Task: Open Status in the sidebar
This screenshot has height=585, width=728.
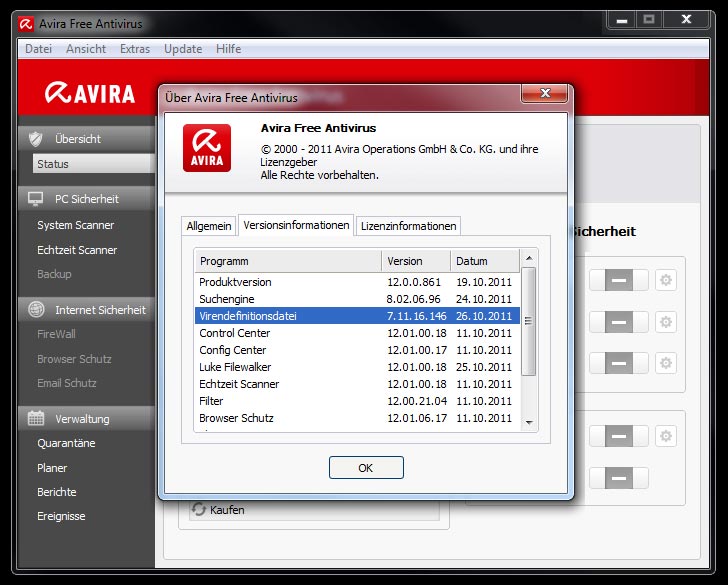Action: (94, 164)
